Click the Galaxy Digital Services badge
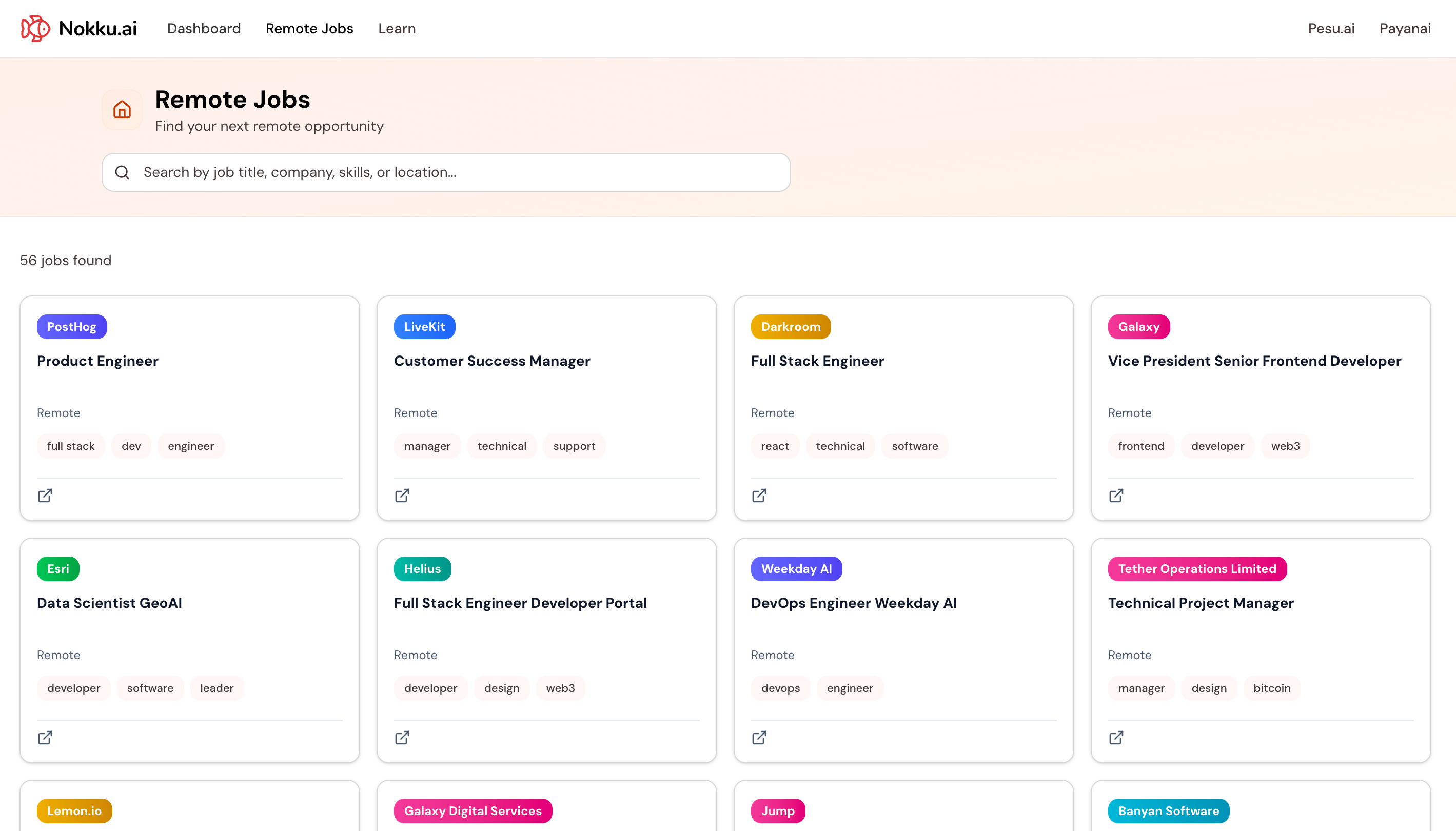The height and width of the screenshot is (831, 1456). click(x=473, y=810)
